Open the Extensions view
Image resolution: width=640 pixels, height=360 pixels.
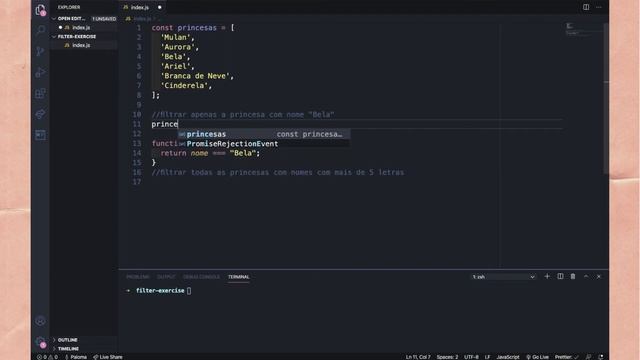pyautogui.click(x=40, y=93)
